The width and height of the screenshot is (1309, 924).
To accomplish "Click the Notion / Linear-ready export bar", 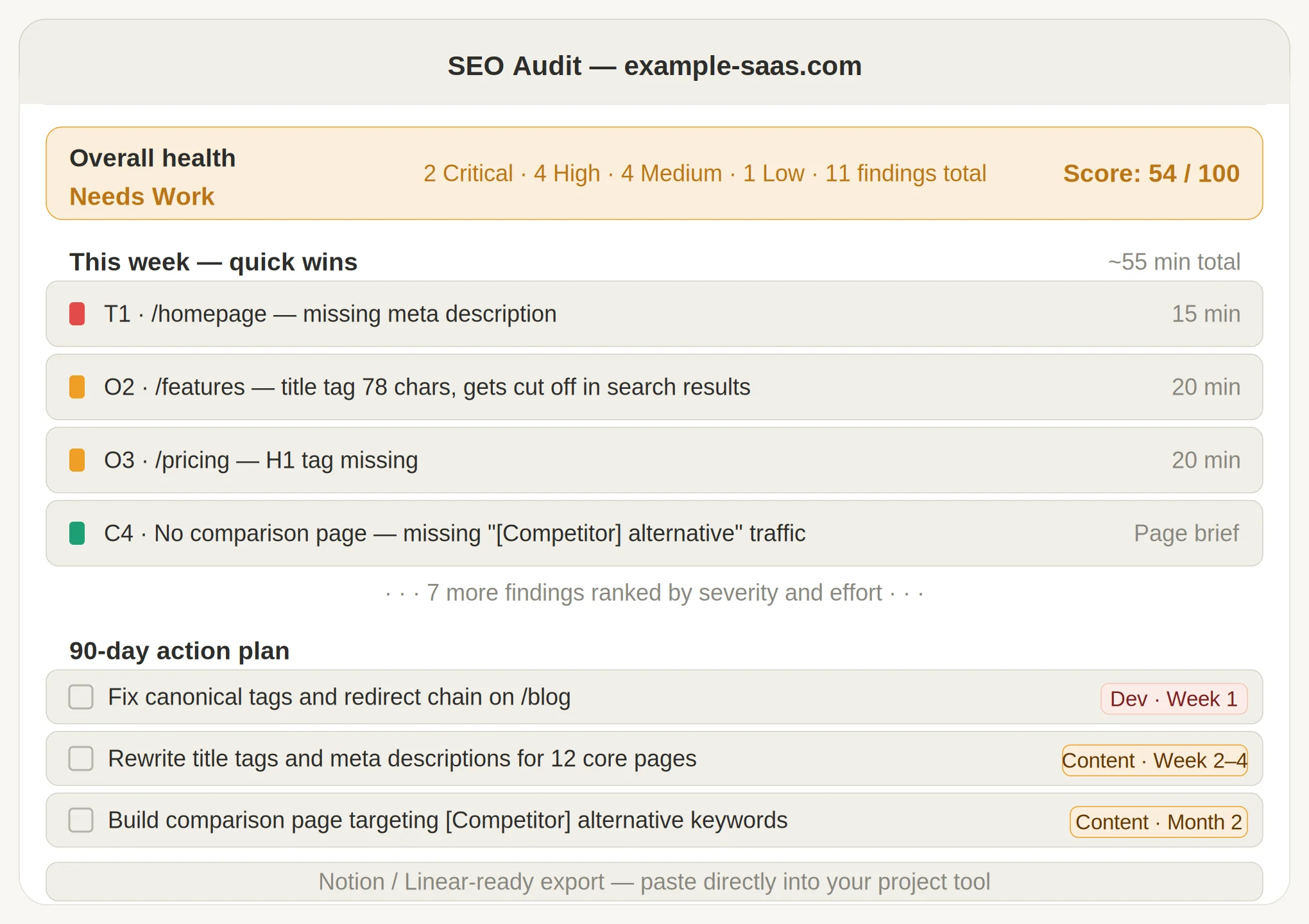I will pos(654,882).
